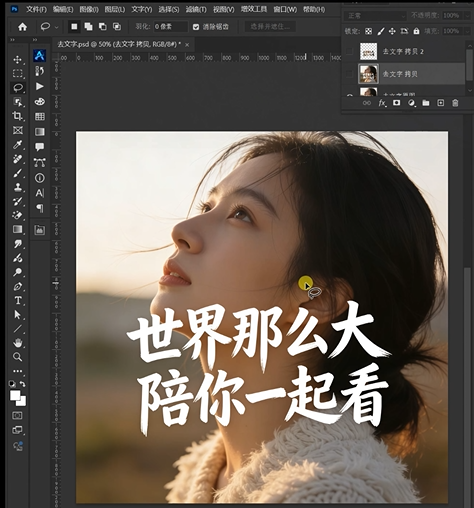Select the Hand tool

click(x=17, y=343)
